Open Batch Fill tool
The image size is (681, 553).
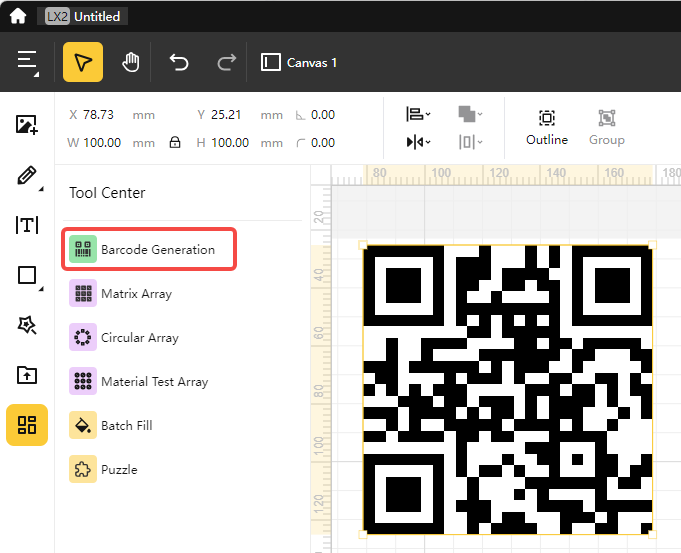pos(111,425)
